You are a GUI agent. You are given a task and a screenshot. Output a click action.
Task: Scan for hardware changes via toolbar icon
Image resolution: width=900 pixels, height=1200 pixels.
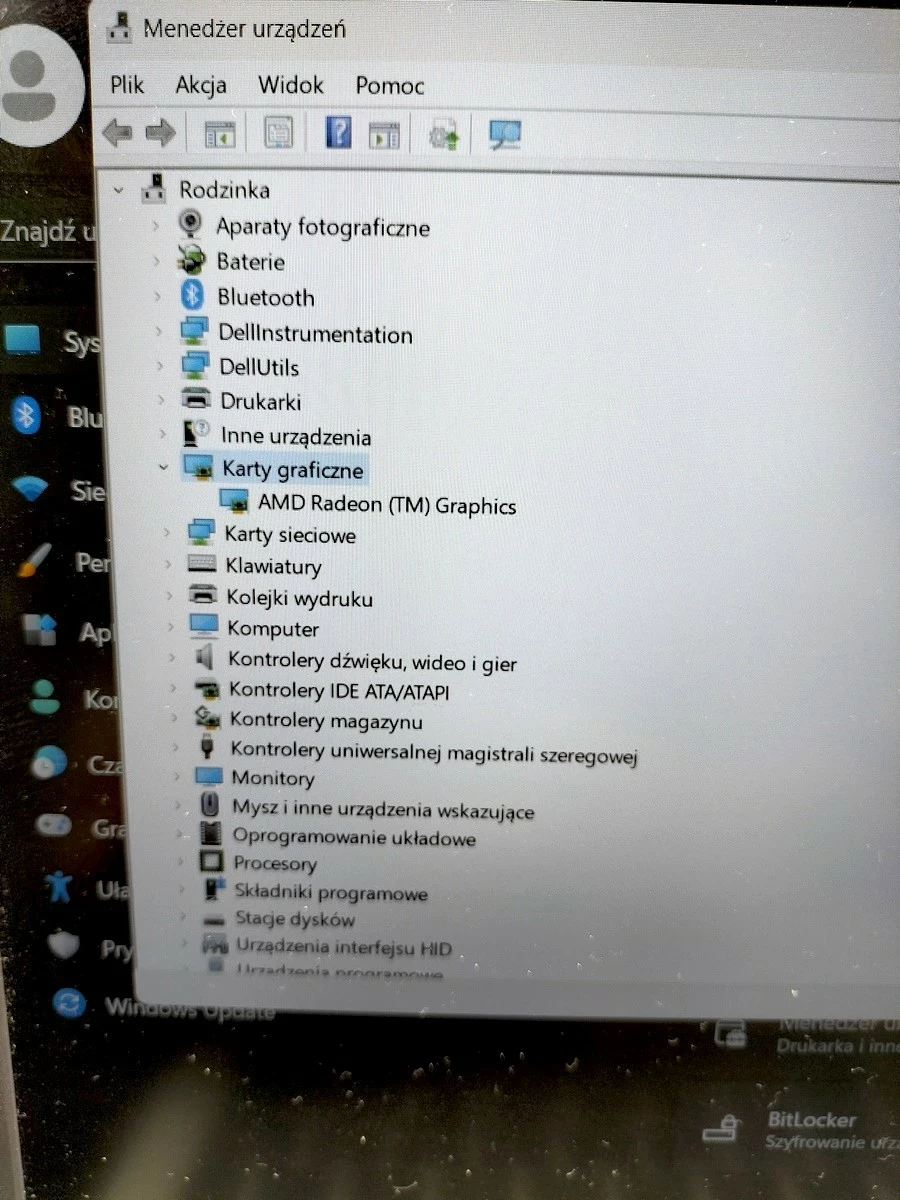(x=443, y=132)
